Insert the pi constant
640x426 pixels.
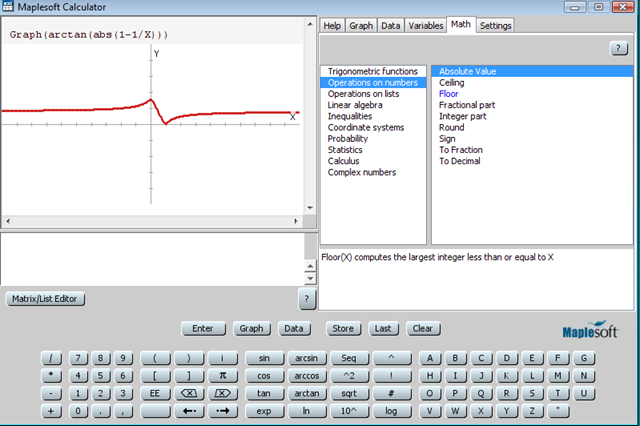[222, 376]
